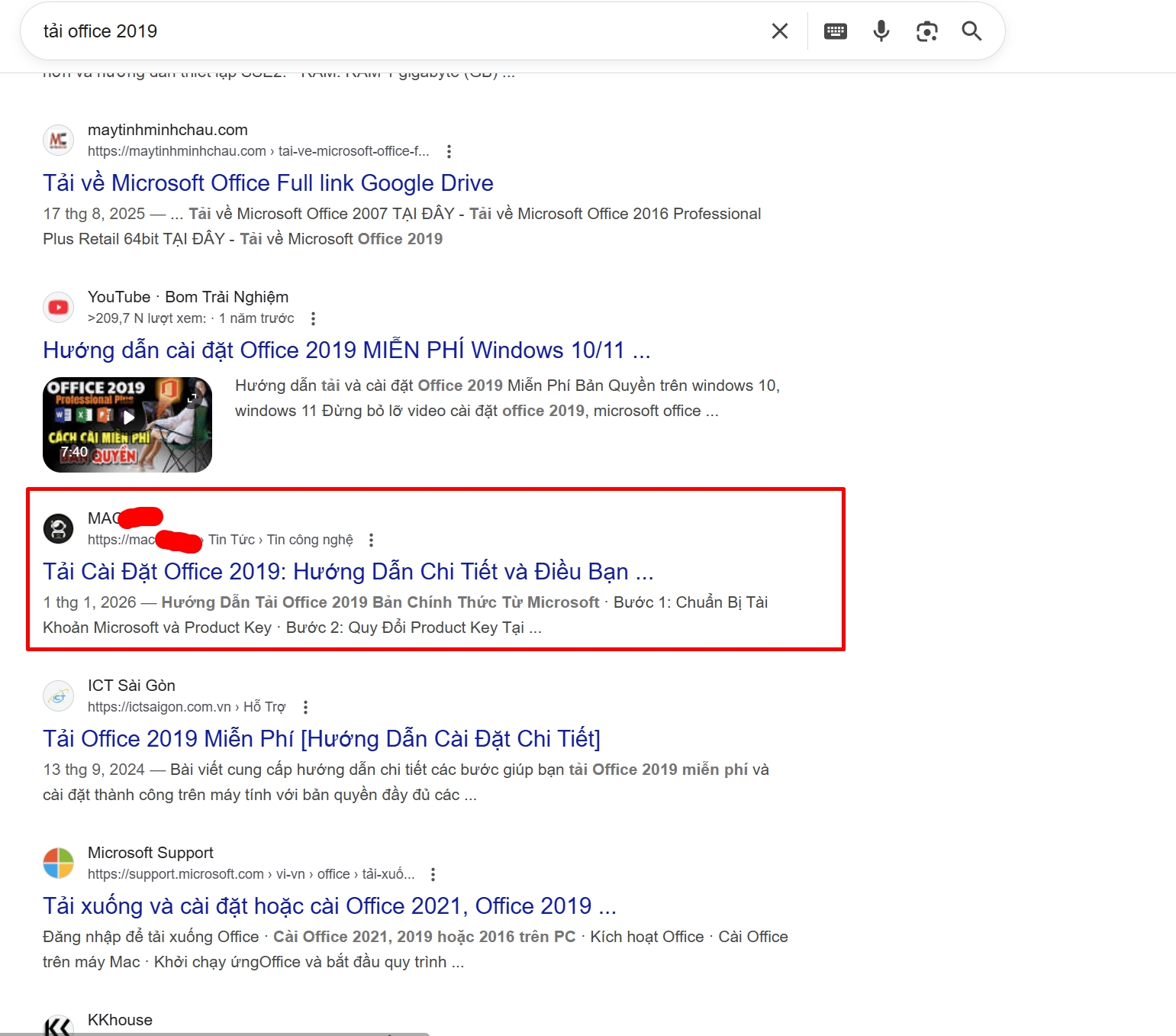Screen dimensions: 1176x1036
Task: Open "Tải về Microsoft Office Full link Google Drive"
Action: tap(268, 183)
